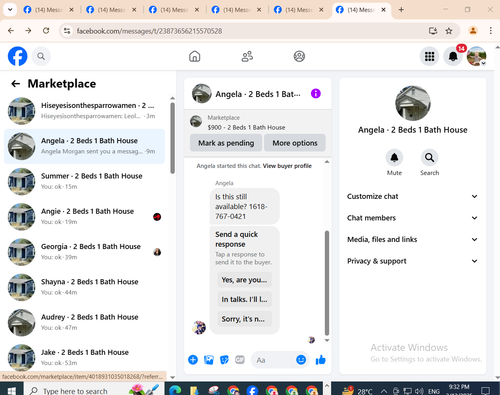
Task: Expand Customize chat section
Action: pos(412,196)
